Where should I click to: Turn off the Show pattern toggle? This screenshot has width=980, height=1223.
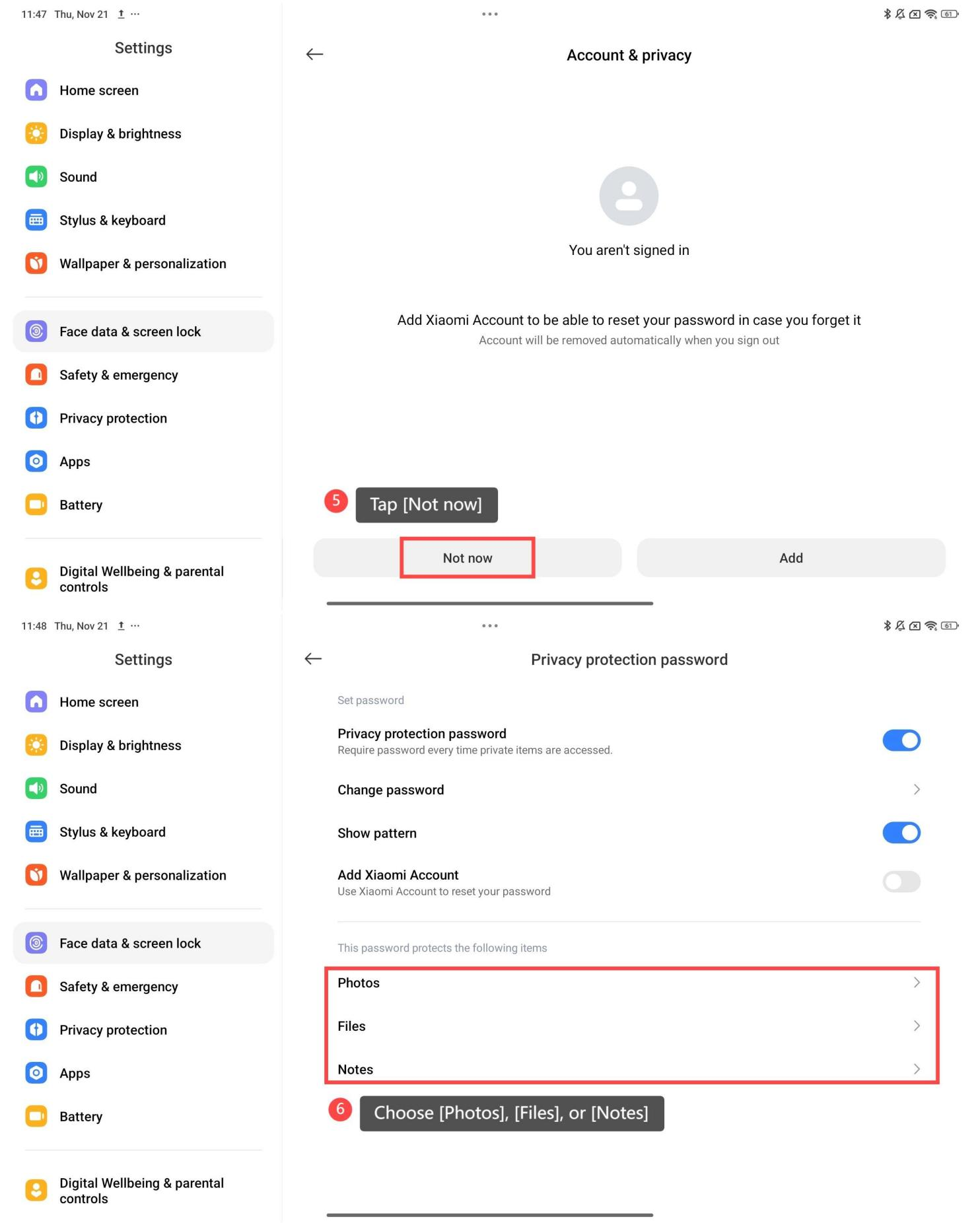point(901,833)
